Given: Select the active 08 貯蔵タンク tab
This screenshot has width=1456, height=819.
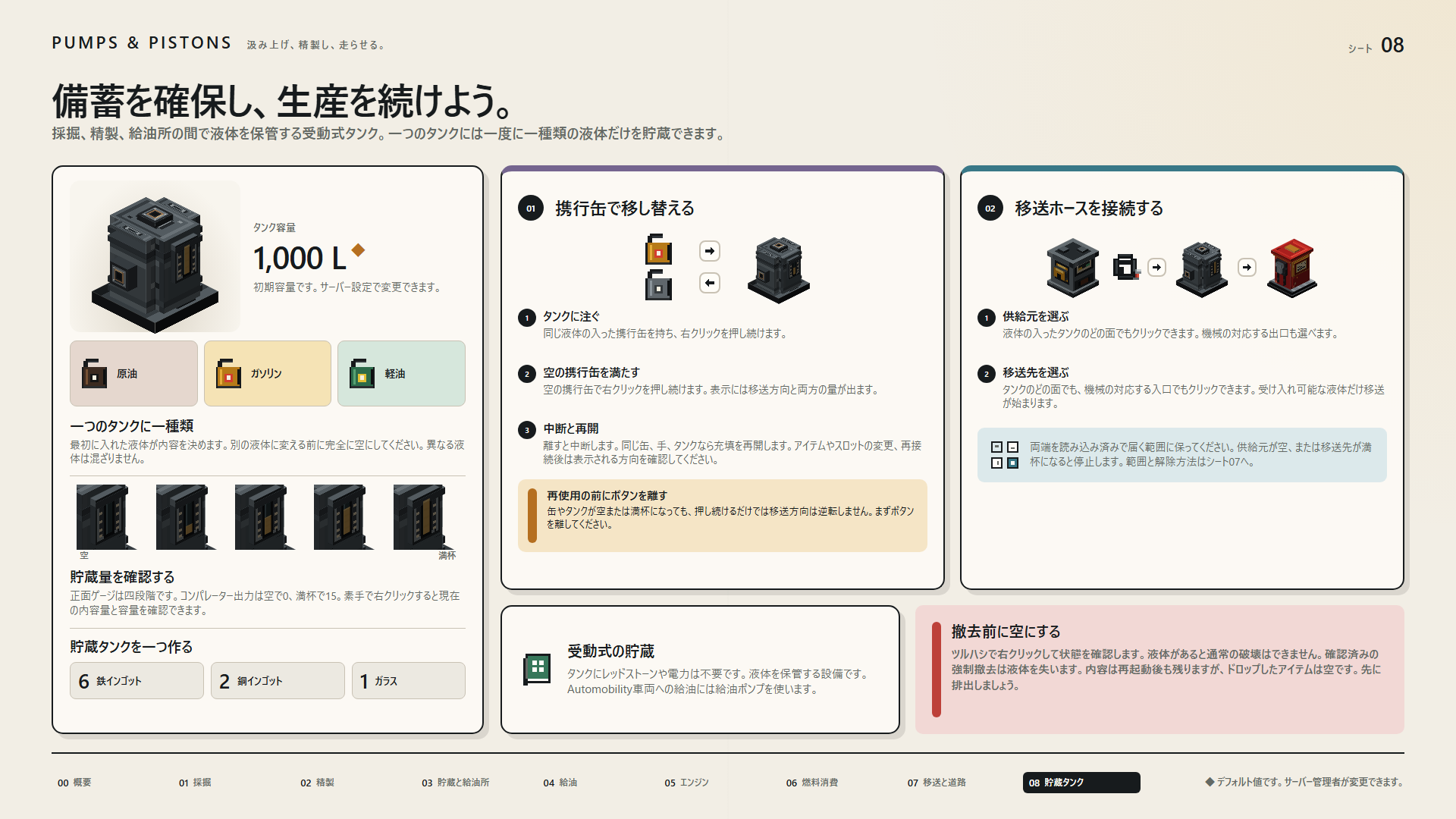Looking at the screenshot, I should [1081, 783].
